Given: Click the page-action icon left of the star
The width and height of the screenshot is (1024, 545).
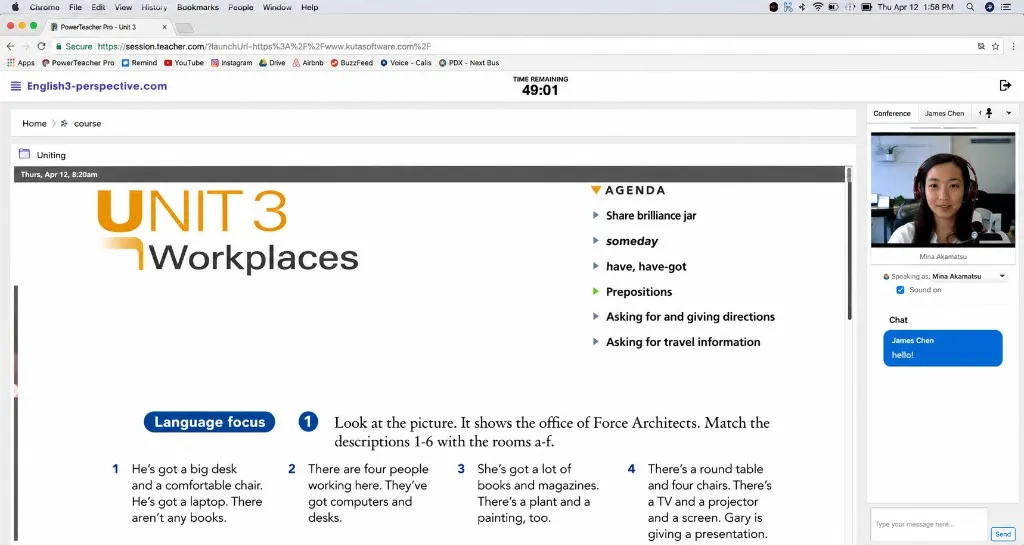Looking at the screenshot, I should click(x=981, y=46).
